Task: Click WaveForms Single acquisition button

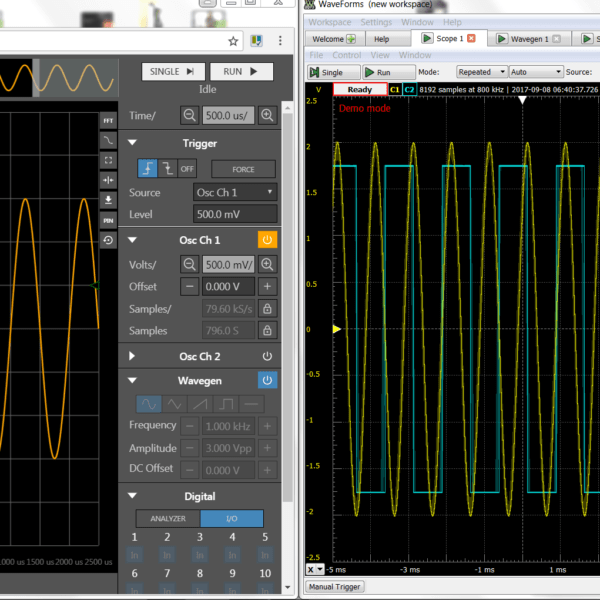Action: click(x=334, y=72)
